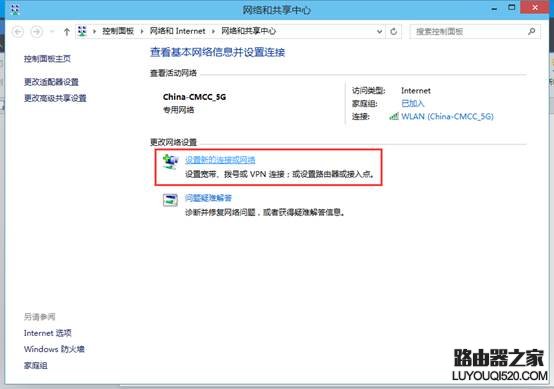Click the window system icon in title bar
The image size is (554, 389).
point(15,10)
